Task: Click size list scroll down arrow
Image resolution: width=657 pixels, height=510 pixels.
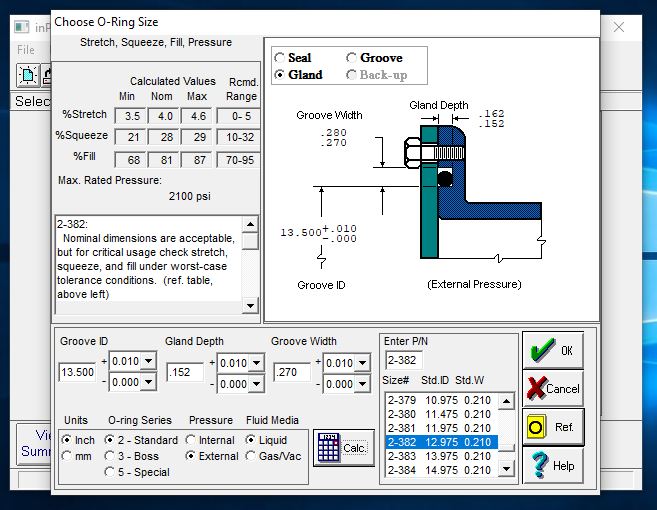Action: pyautogui.click(x=506, y=469)
